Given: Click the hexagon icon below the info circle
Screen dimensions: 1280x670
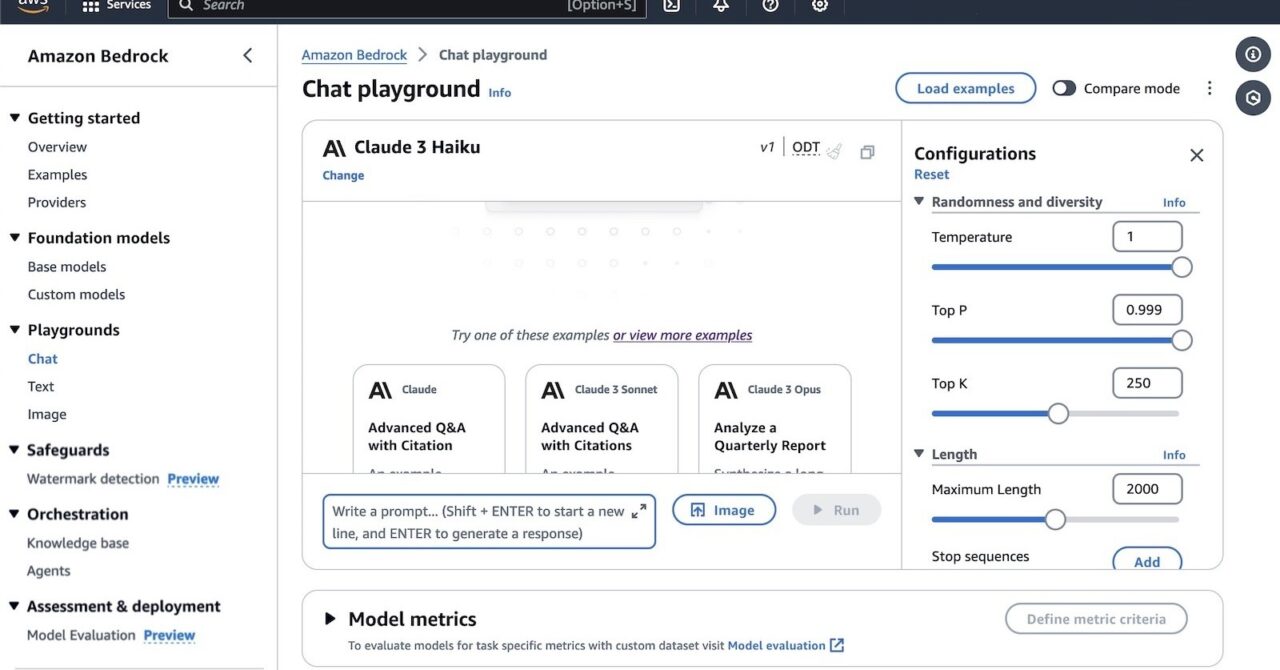Looking at the screenshot, I should (x=1253, y=98).
